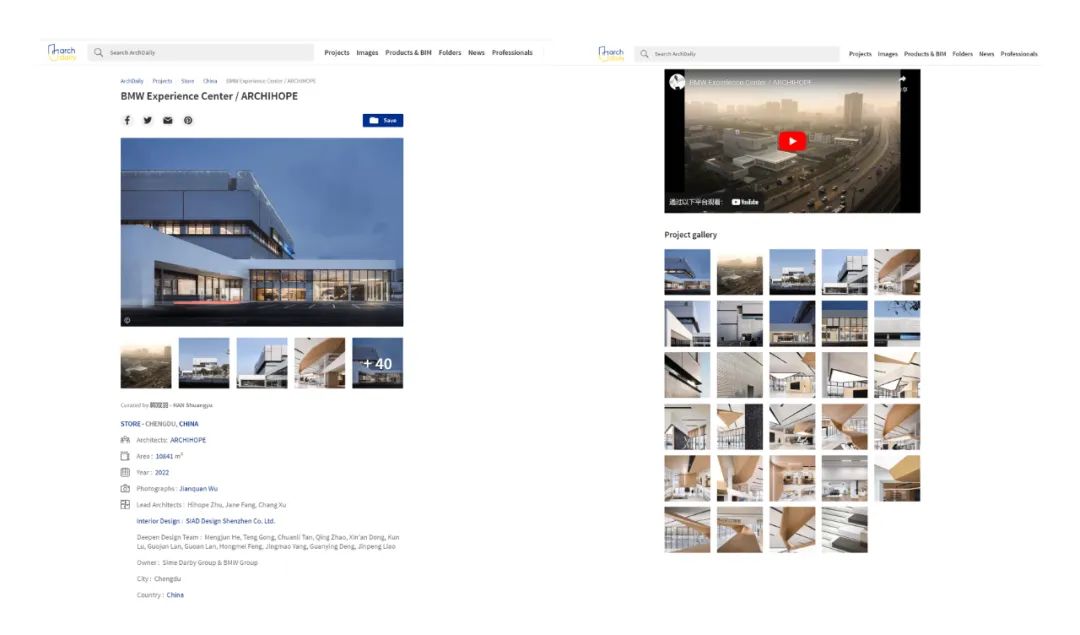
Task: Open the ARCHIHOPE architects link
Action: pyautogui.click(x=188, y=440)
